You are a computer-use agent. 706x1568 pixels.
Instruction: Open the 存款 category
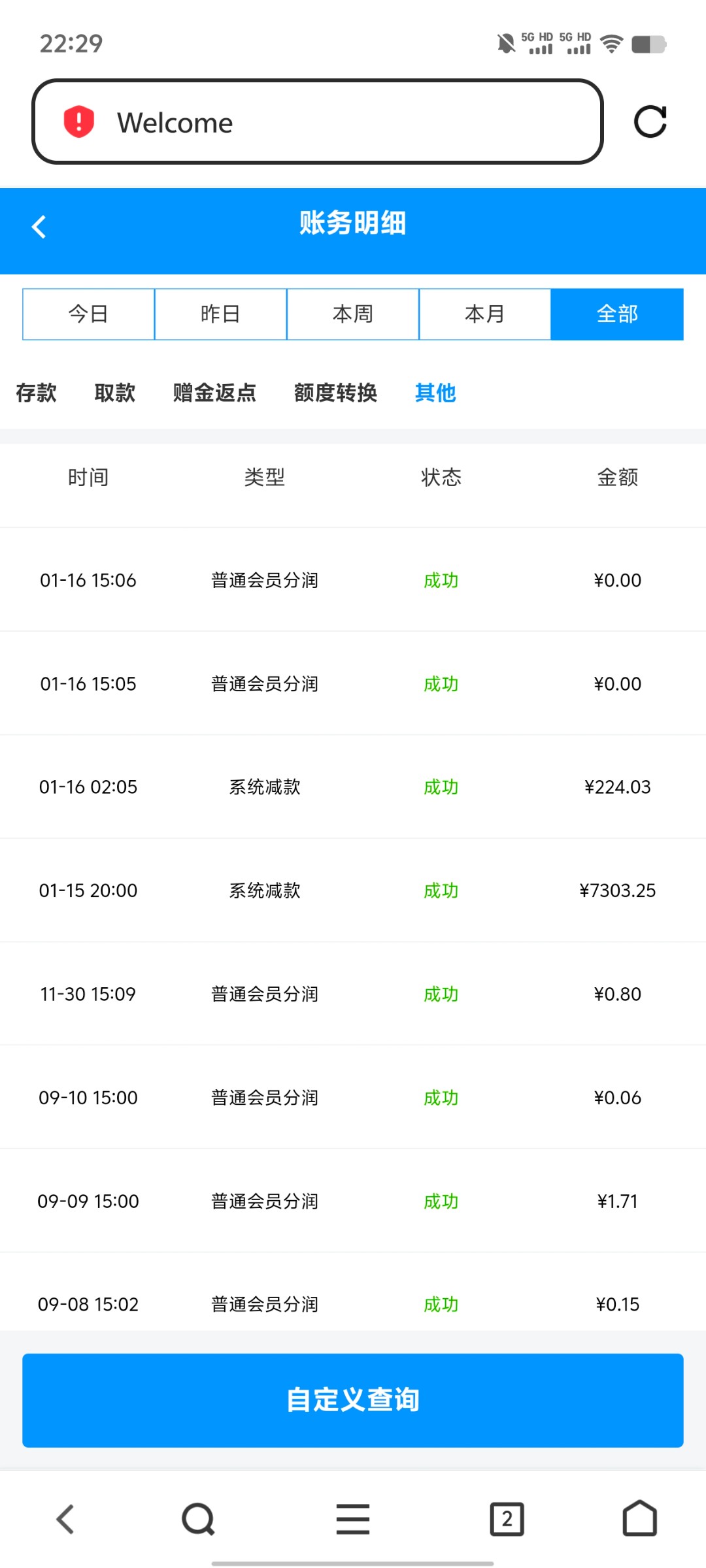37,393
